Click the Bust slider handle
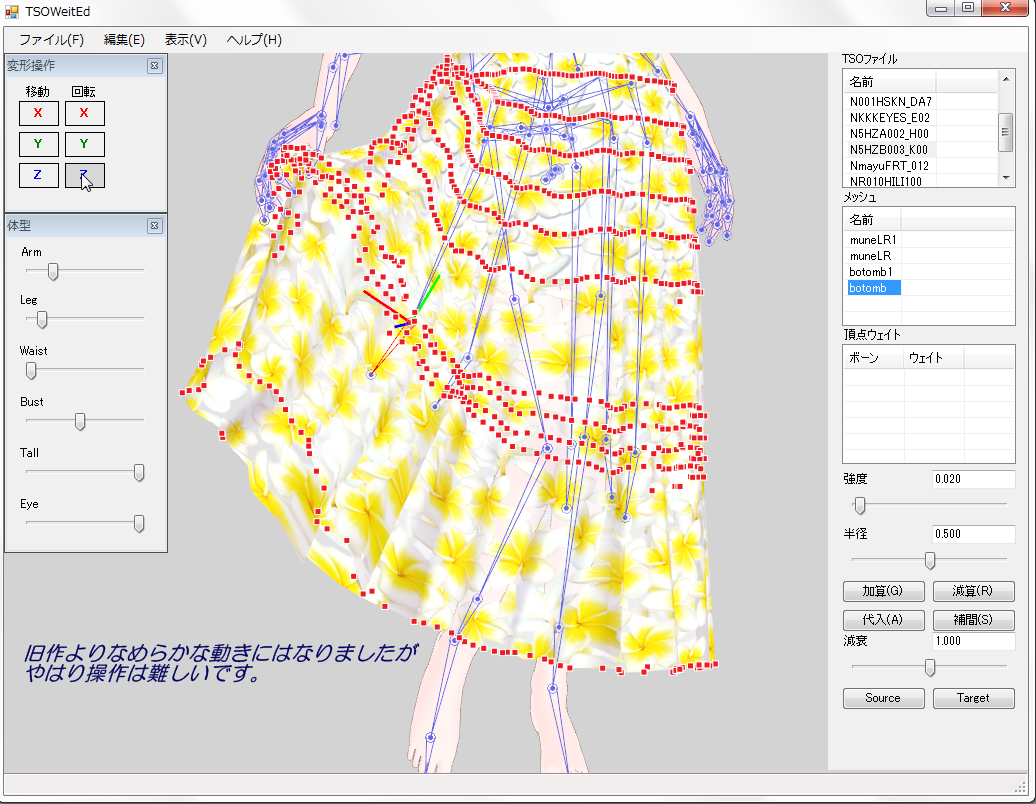This screenshot has height=804, width=1036. pyautogui.click(x=80, y=422)
